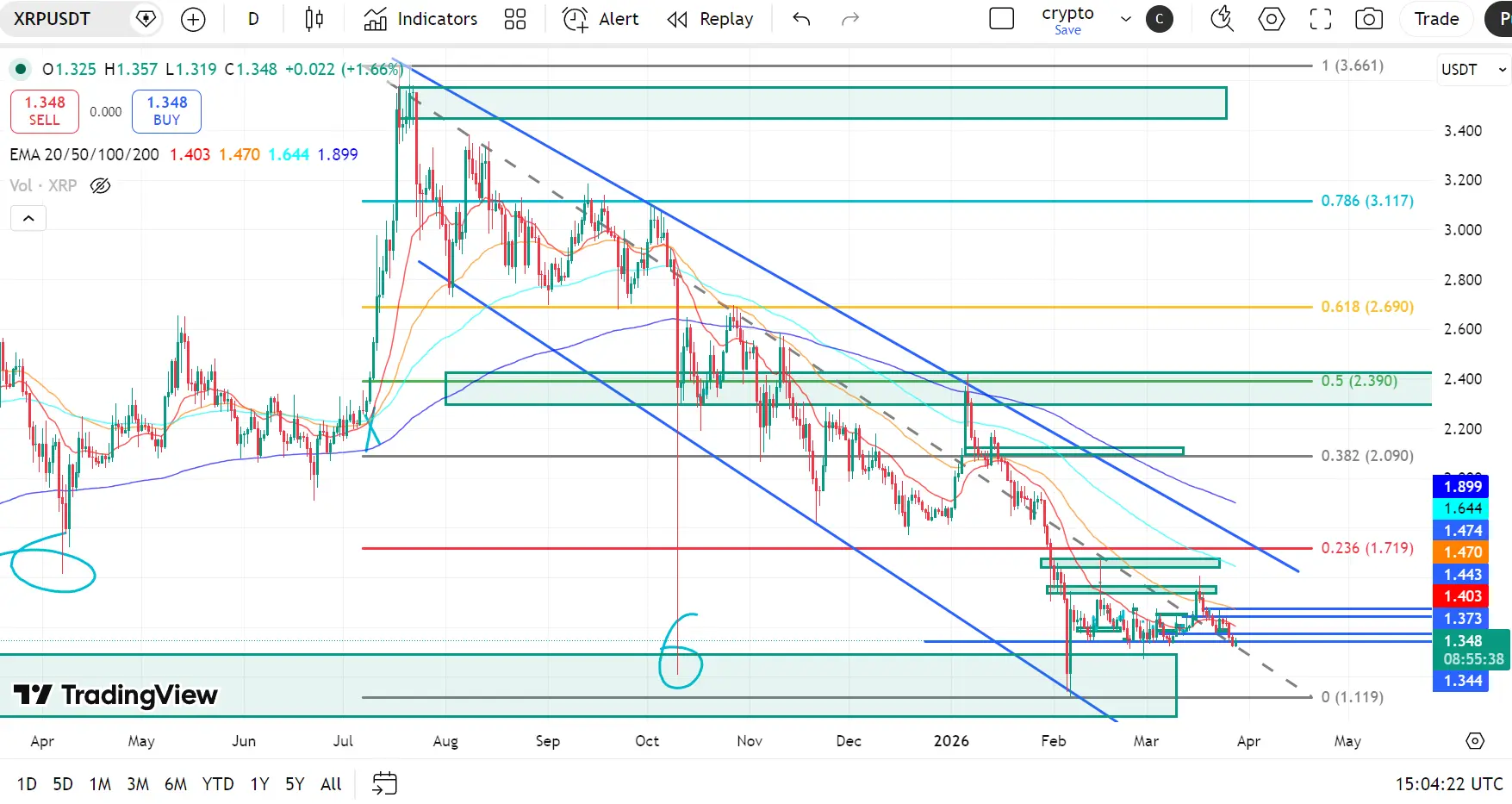Click the 0.786 (3.117) Fibonacci level label
This screenshot has height=804, width=1512.
tap(1367, 201)
